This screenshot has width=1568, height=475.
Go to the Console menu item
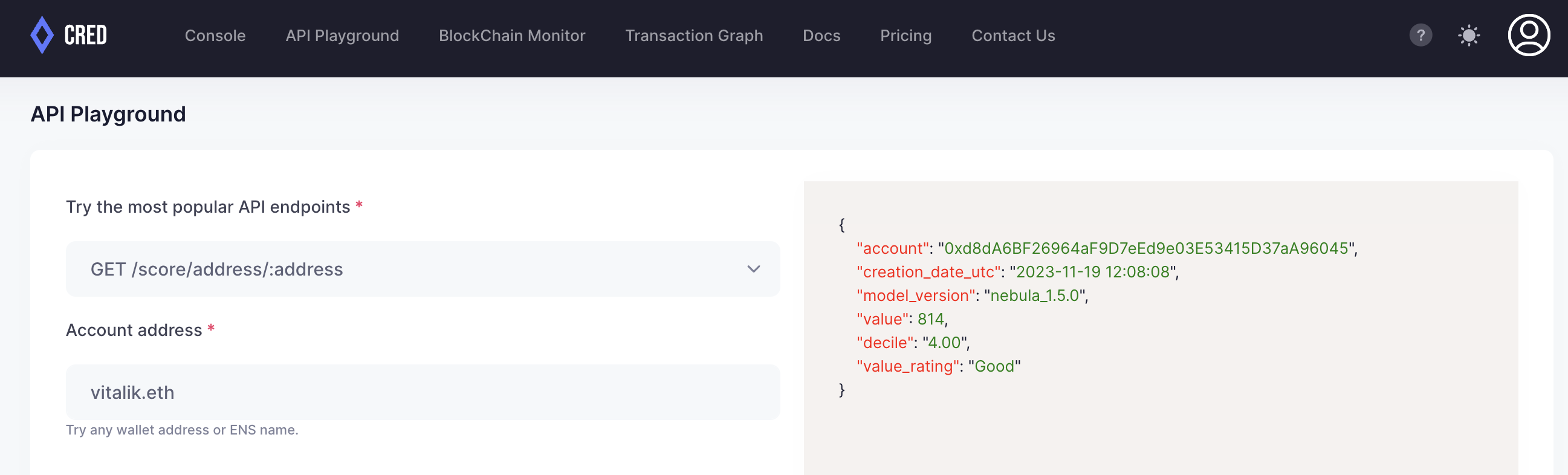[215, 36]
